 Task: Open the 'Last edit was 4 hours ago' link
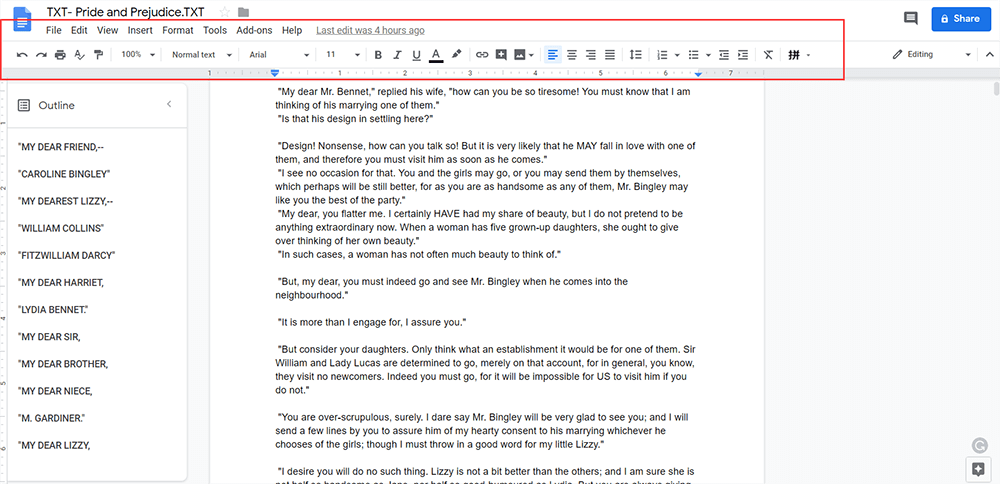[370, 31]
